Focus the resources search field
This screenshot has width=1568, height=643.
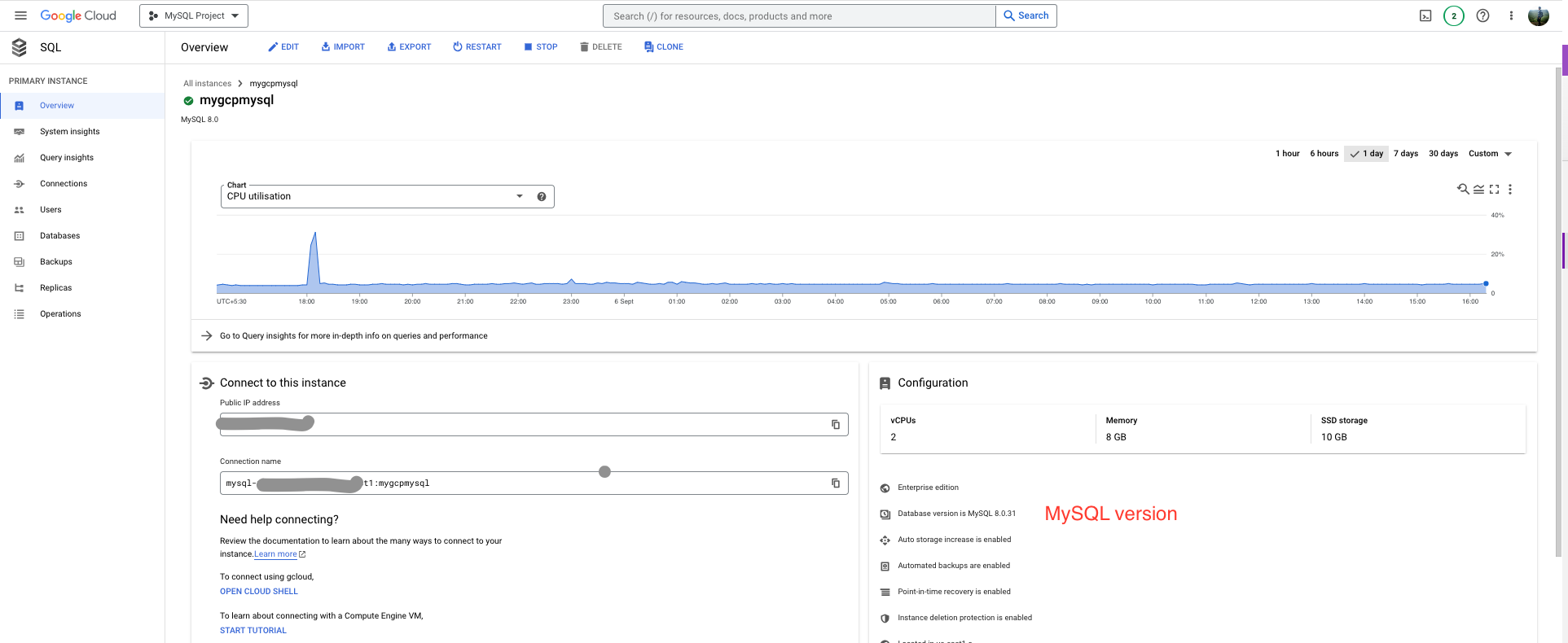pyautogui.click(x=800, y=15)
